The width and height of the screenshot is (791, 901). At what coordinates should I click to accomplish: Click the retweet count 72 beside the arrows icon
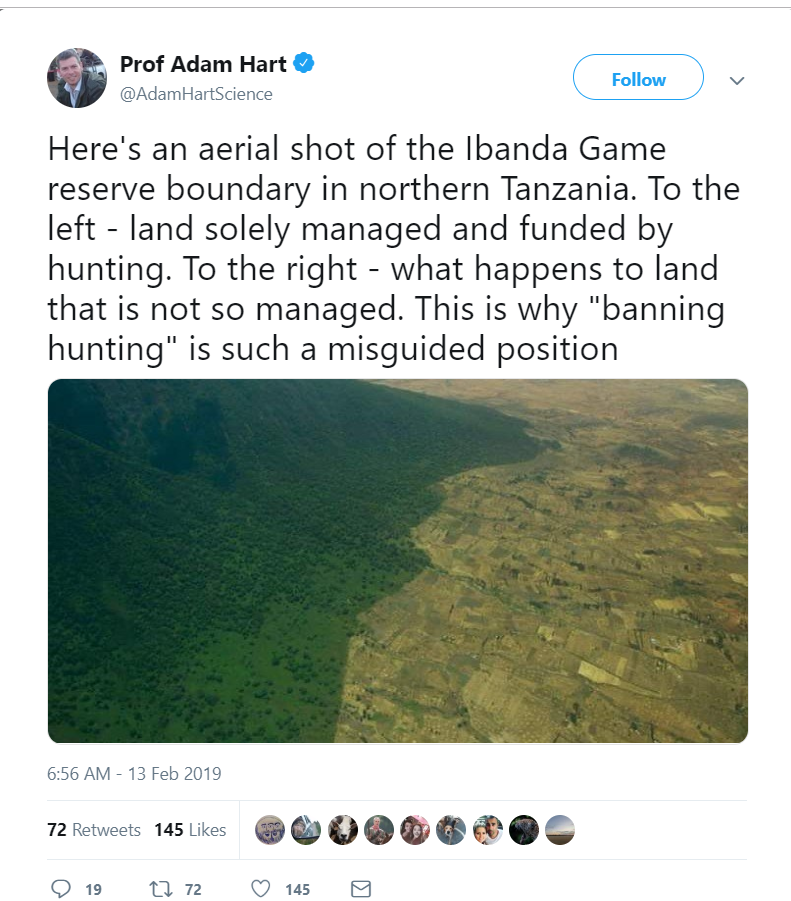point(190,889)
